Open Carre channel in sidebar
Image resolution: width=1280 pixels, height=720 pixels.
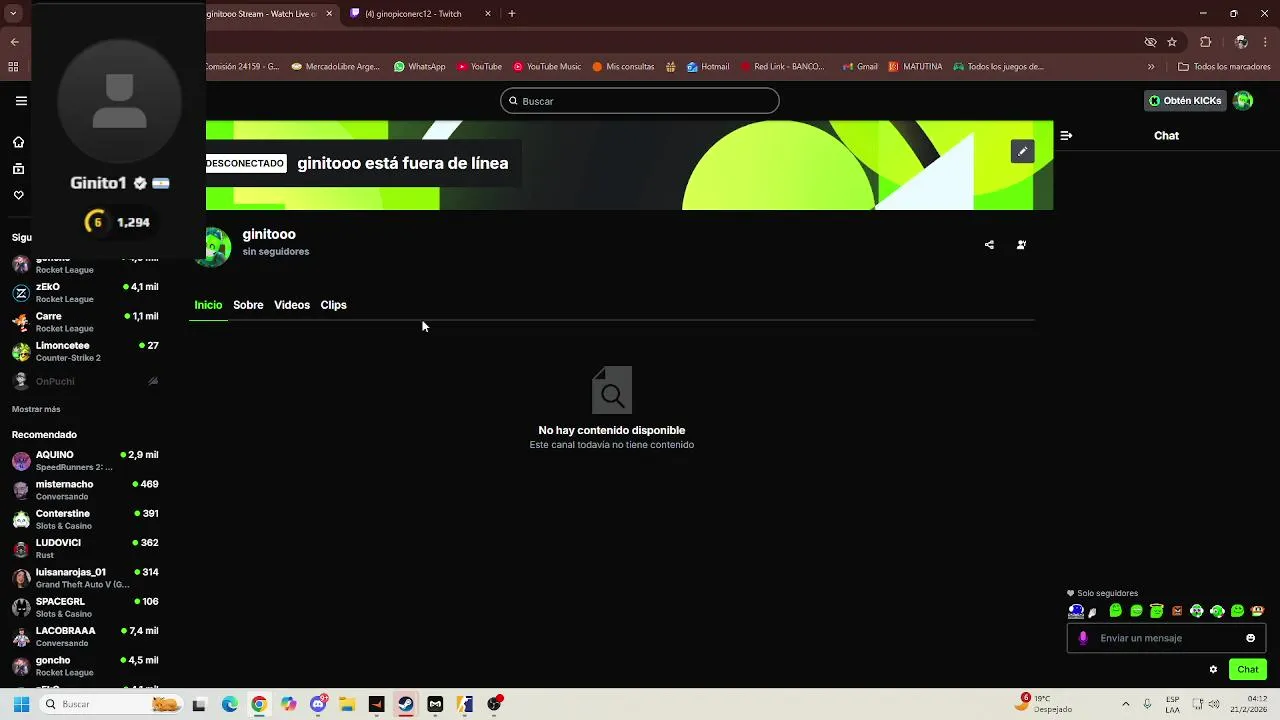(85, 322)
